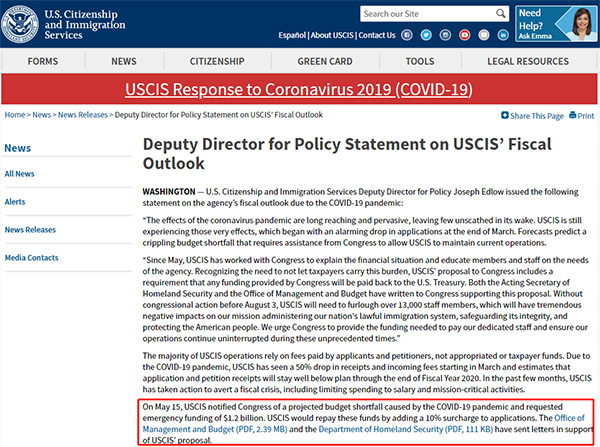Image resolution: width=600 pixels, height=447 pixels.
Task: Open the NEWS menu
Action: coord(124,61)
